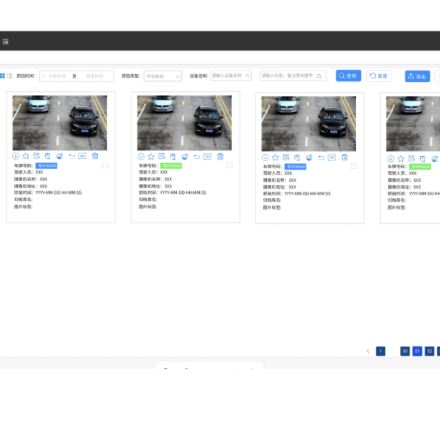The image size is (440, 440).
Task: Click the 导出 export button
Action: 417,76
